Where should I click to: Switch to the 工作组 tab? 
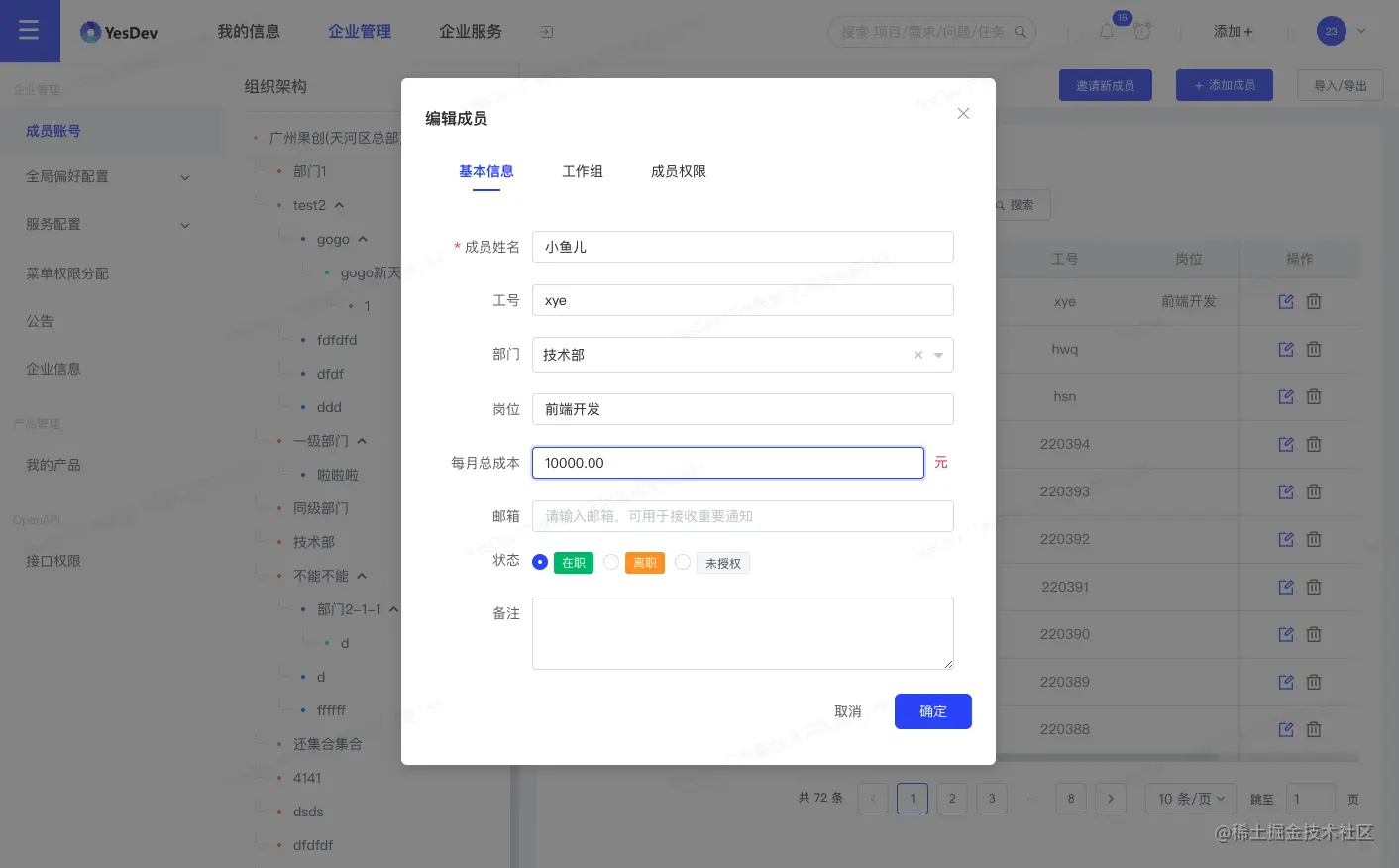tap(583, 171)
